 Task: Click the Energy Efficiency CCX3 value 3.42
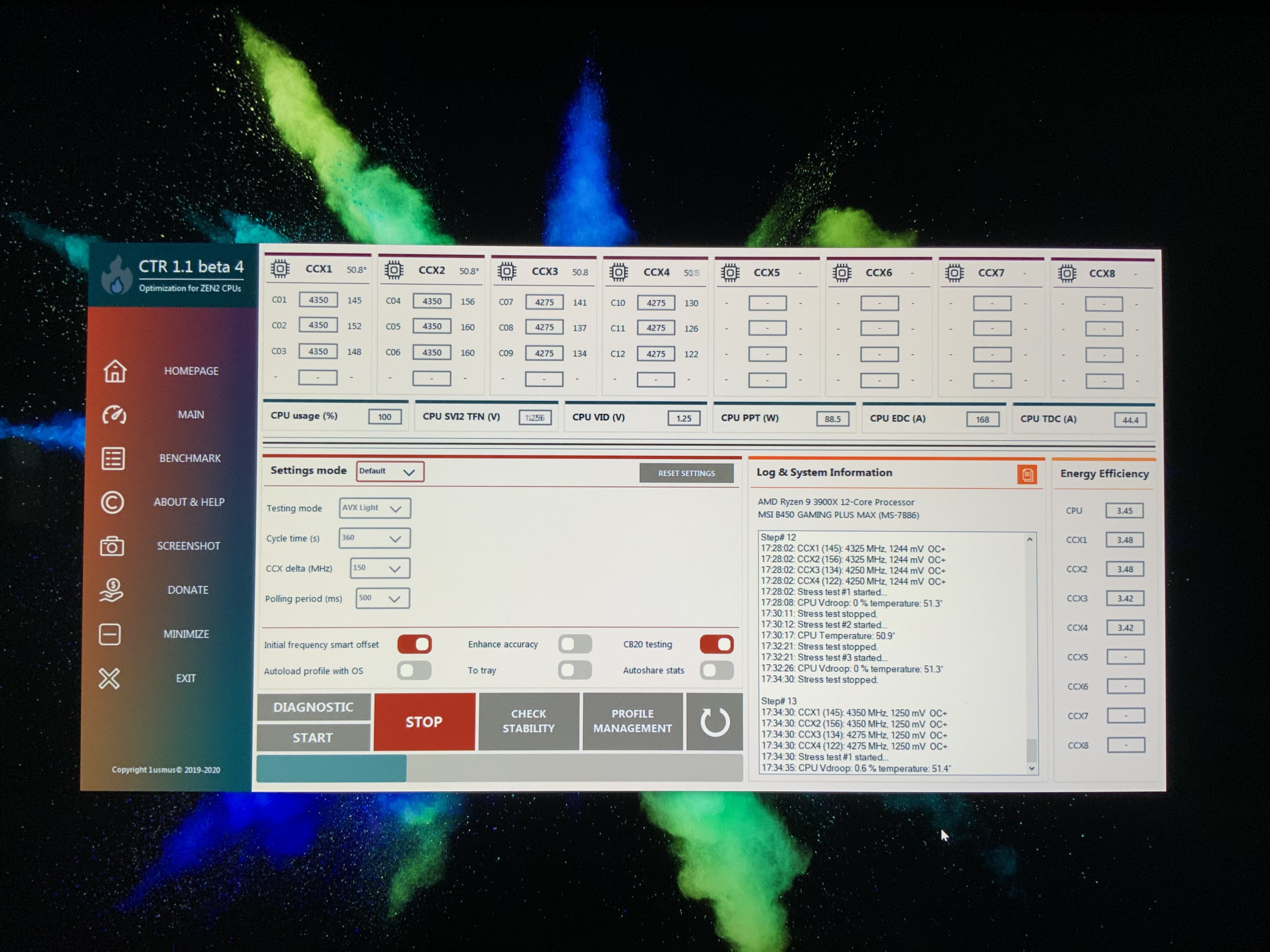click(x=1125, y=598)
